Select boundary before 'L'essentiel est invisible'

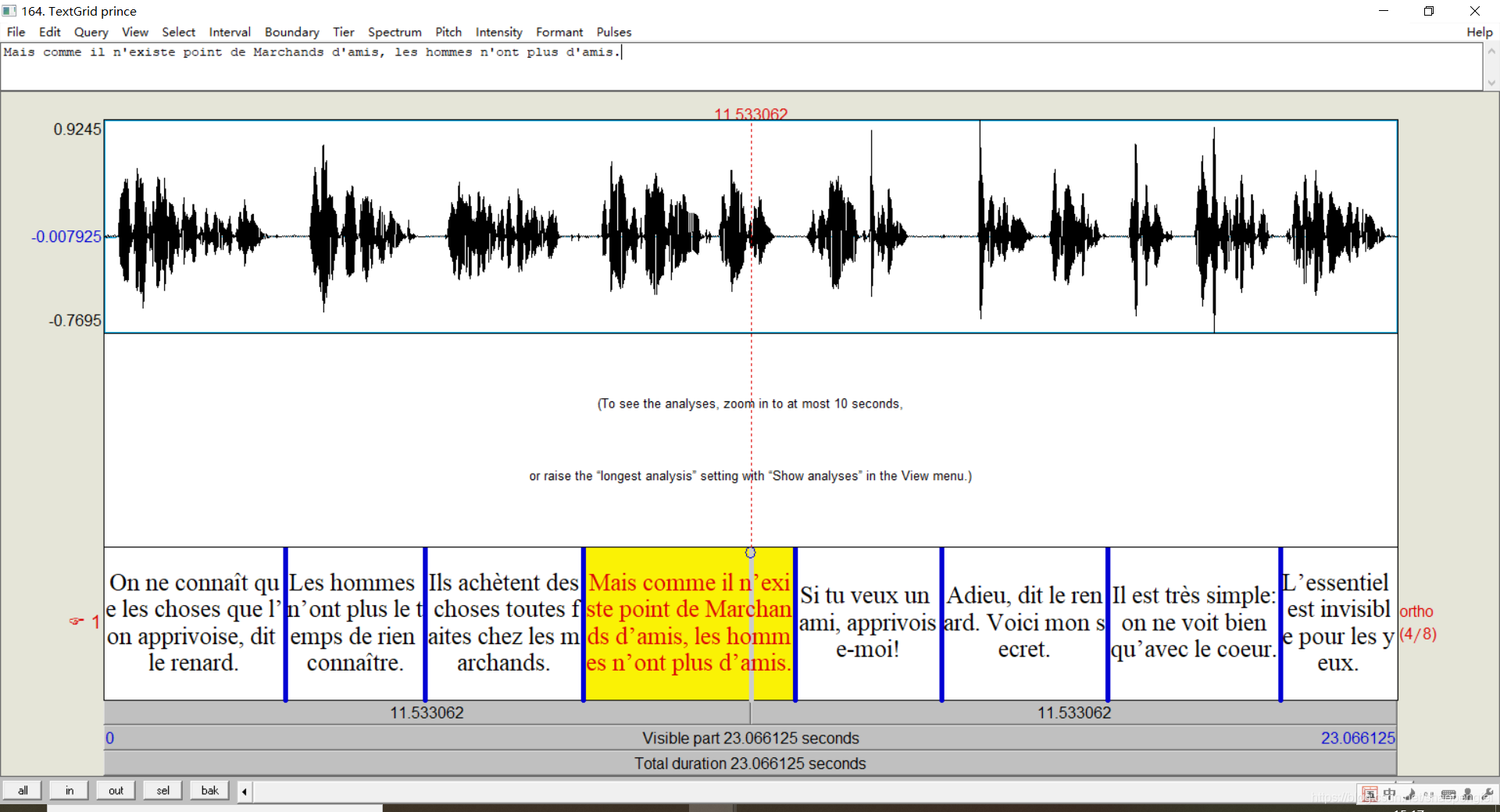(1280, 624)
